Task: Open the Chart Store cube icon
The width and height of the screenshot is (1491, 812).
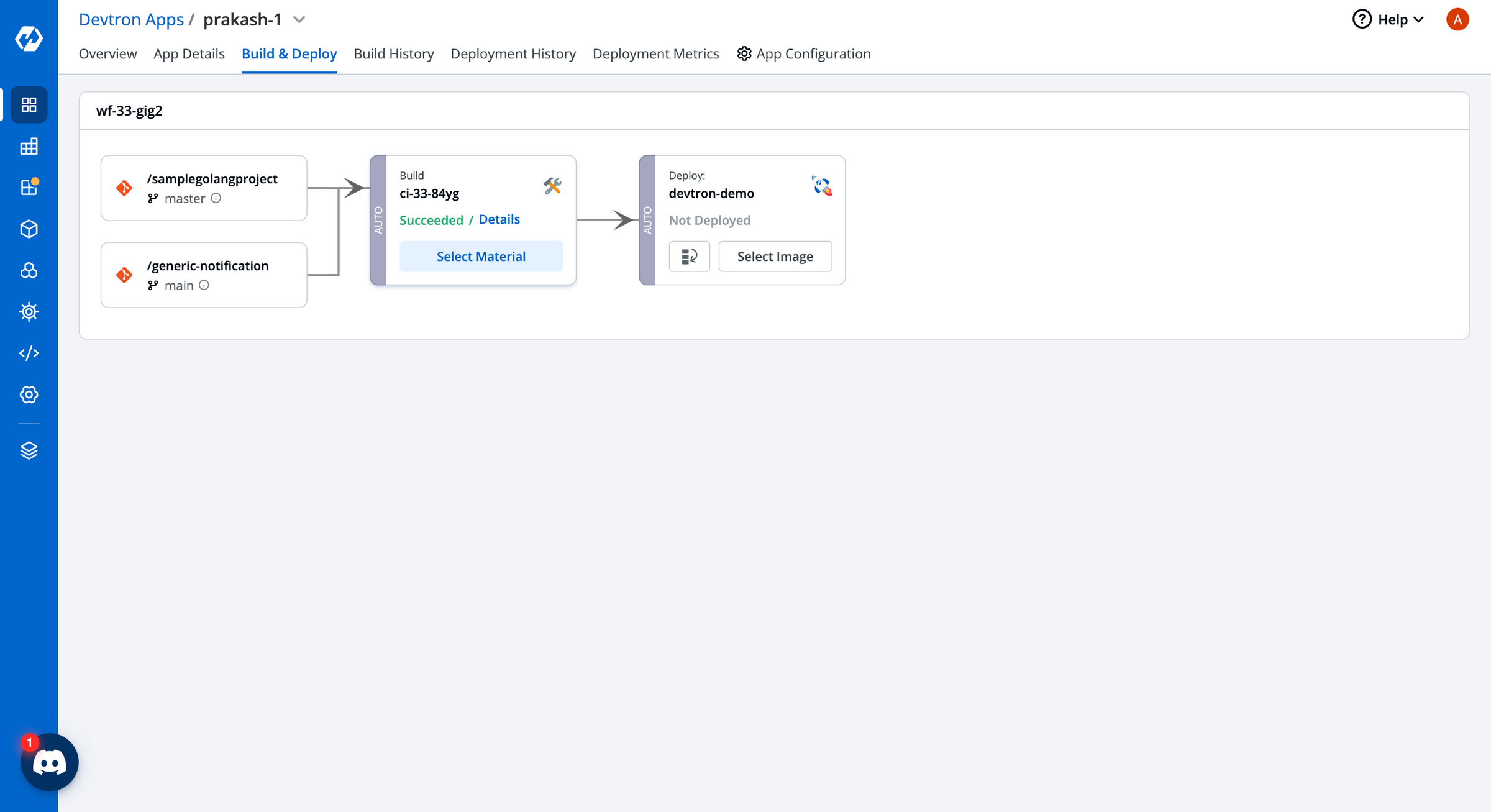Action: pos(29,229)
